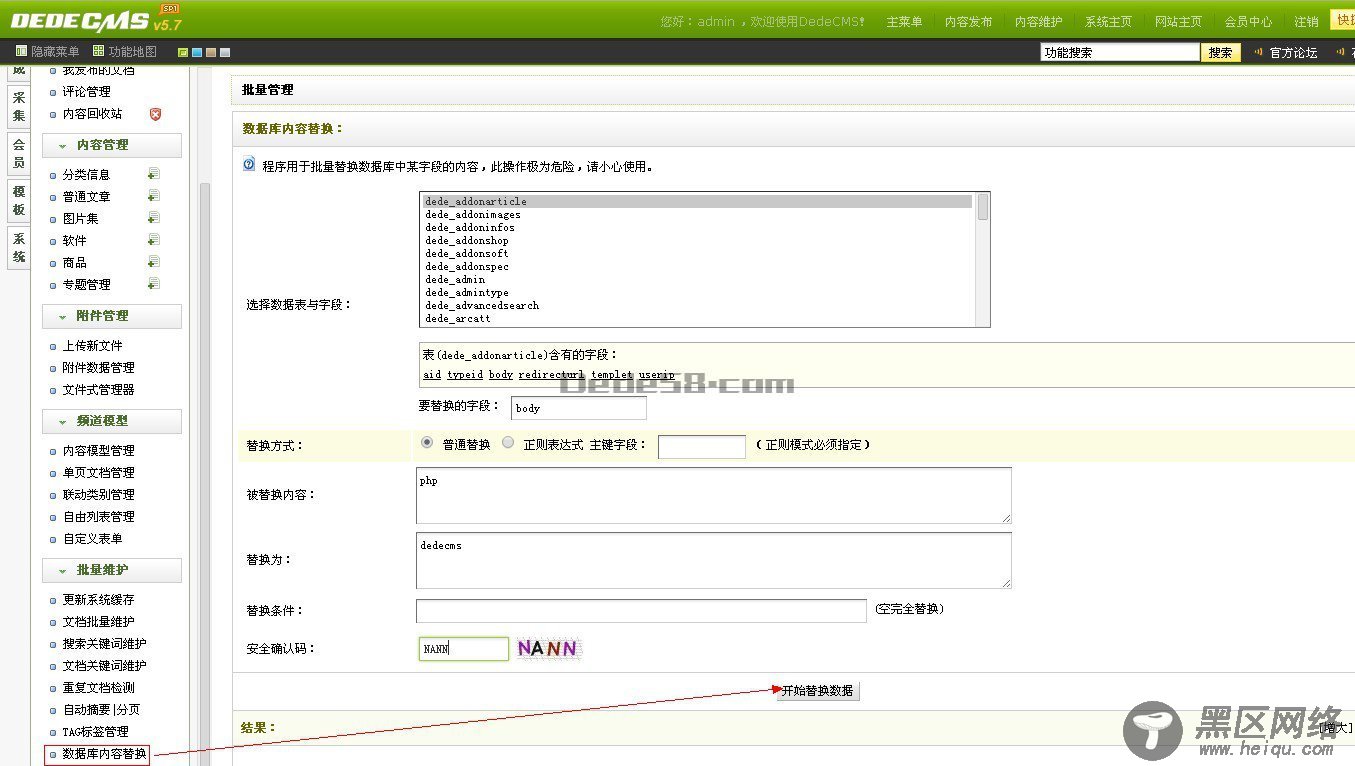The image size is (1355, 766).
Task: Click the NANN captcha image
Action: [547, 649]
